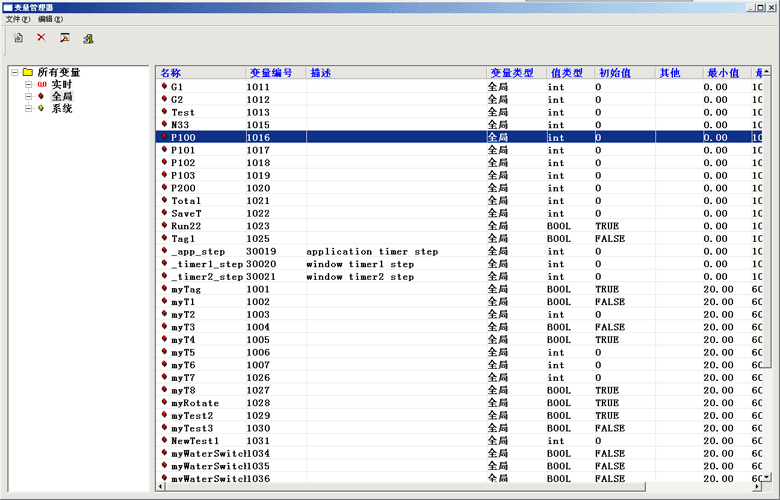
Task: Click the third toolbar icon for variable properties
Action: tap(65, 38)
